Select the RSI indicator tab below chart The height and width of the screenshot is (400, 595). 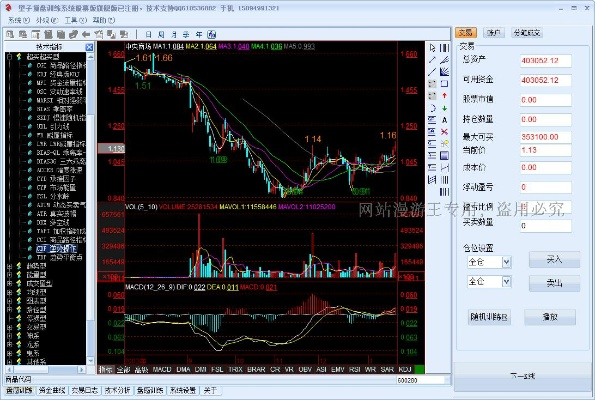coord(354,369)
